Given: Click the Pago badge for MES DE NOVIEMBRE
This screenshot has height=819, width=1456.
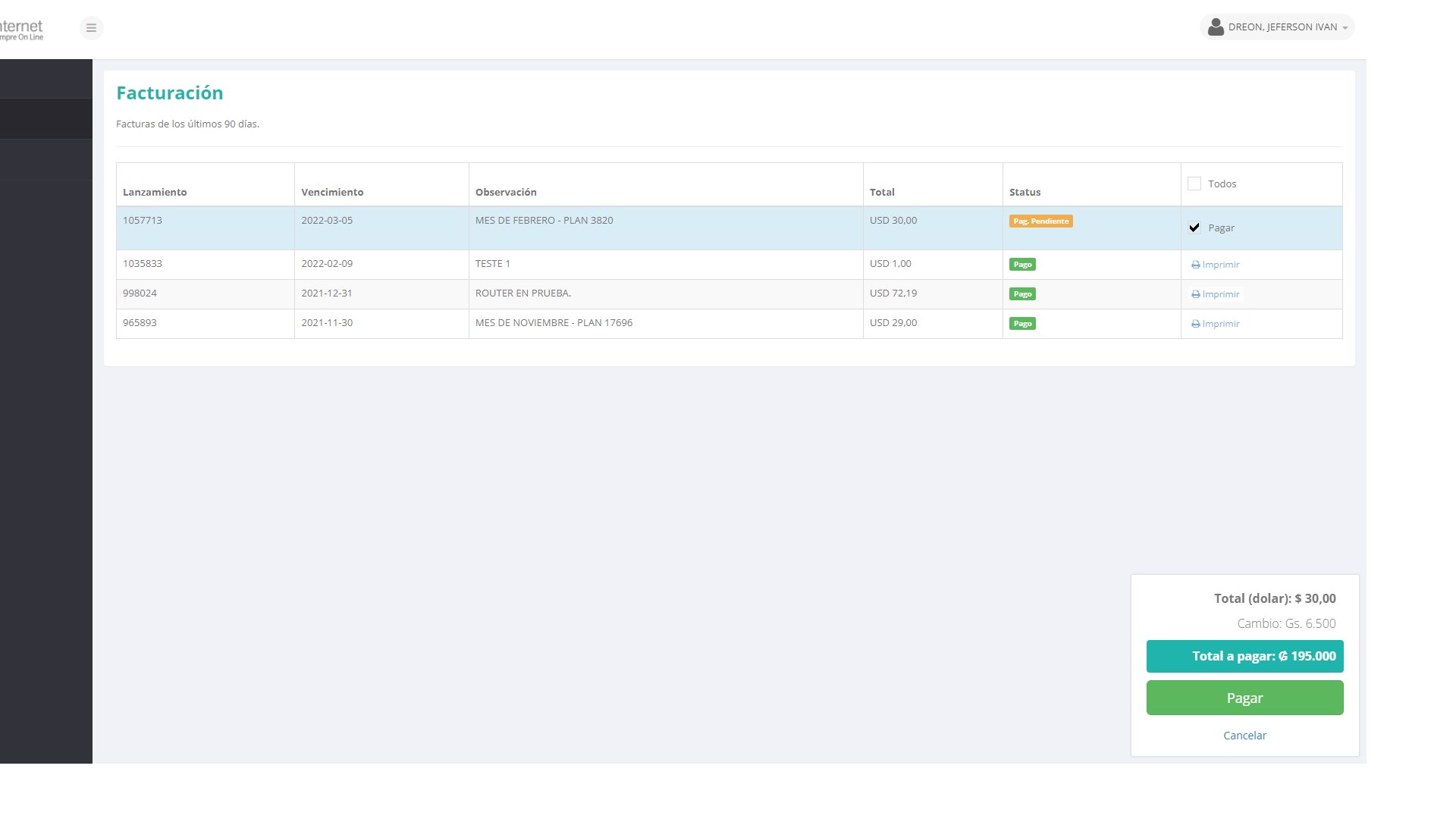Looking at the screenshot, I should point(1022,324).
